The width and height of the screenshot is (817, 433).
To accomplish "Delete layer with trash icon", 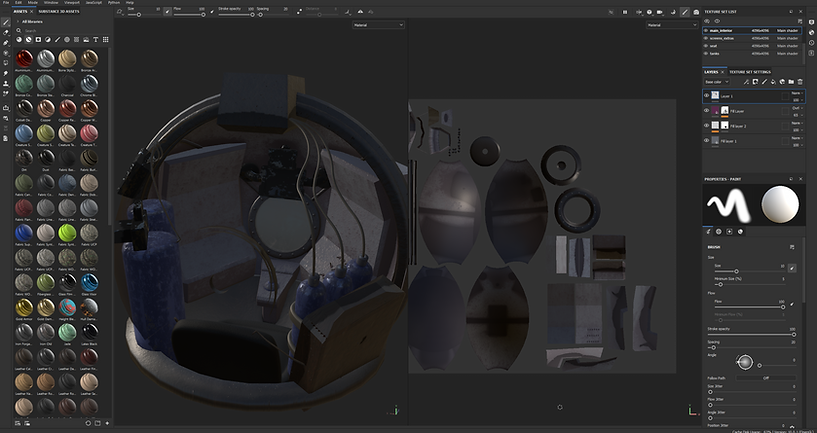I will [x=800, y=82].
